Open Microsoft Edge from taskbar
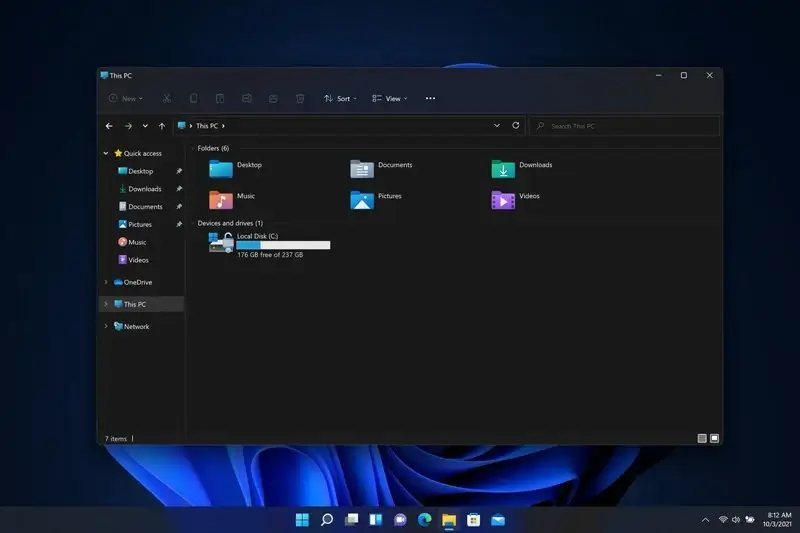This screenshot has height=533, width=800. 424,520
